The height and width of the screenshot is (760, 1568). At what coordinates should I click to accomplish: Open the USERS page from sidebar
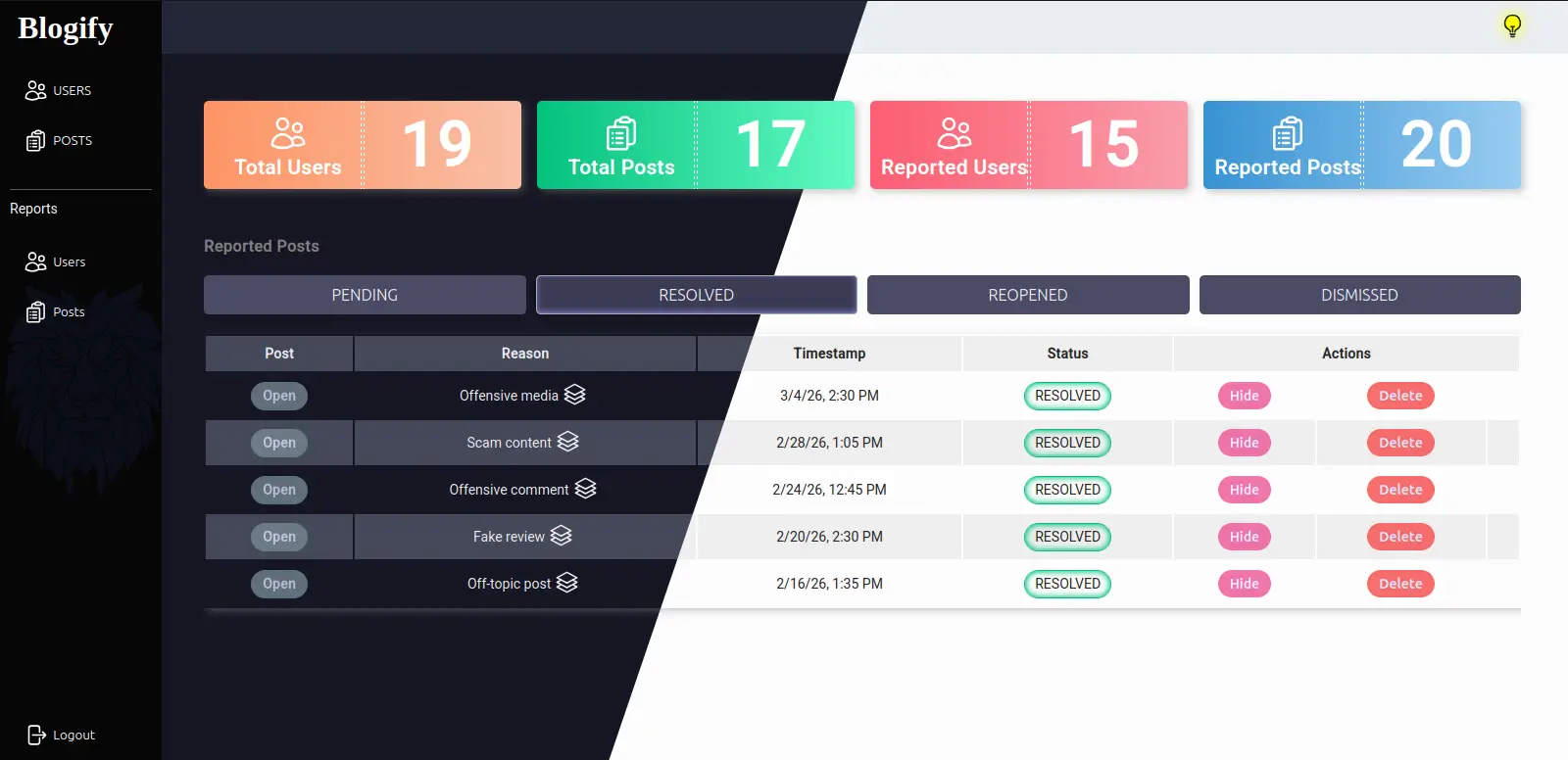coord(59,90)
